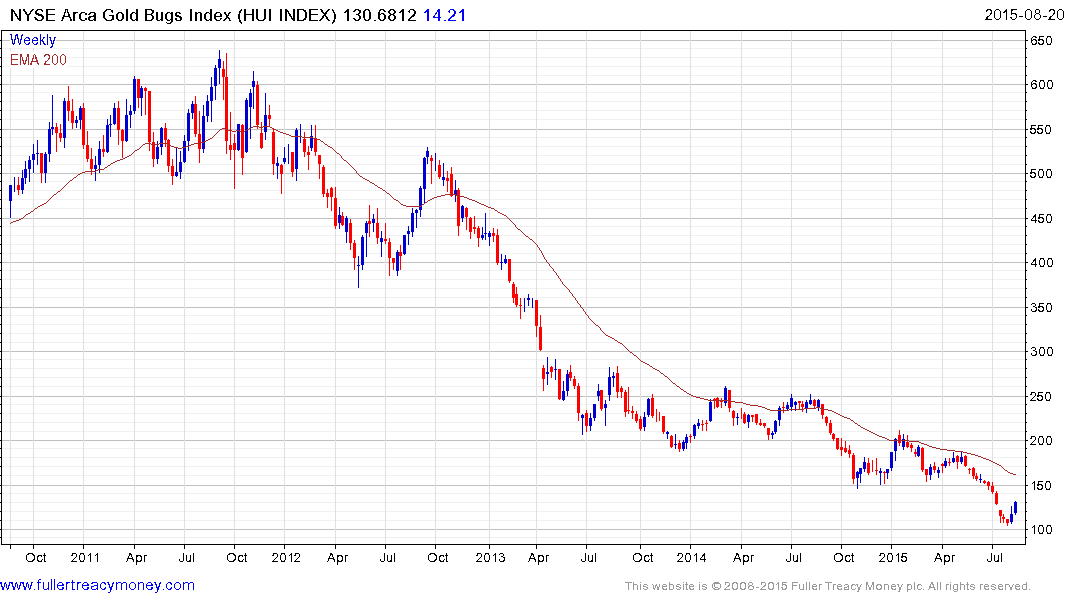The height and width of the screenshot is (600, 1075).
Task: Click the last blue candlestick near 130
Action: [x=1015, y=507]
